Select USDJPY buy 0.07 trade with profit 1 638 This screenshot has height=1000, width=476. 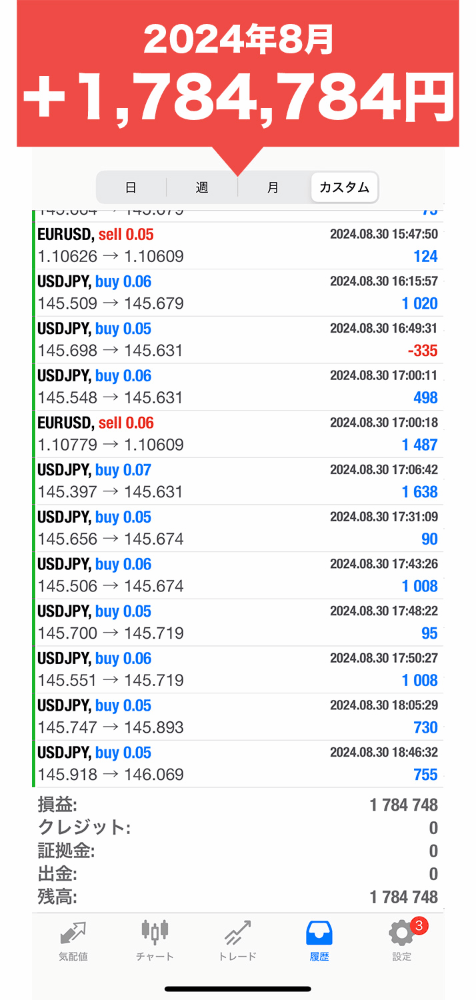(x=237, y=482)
